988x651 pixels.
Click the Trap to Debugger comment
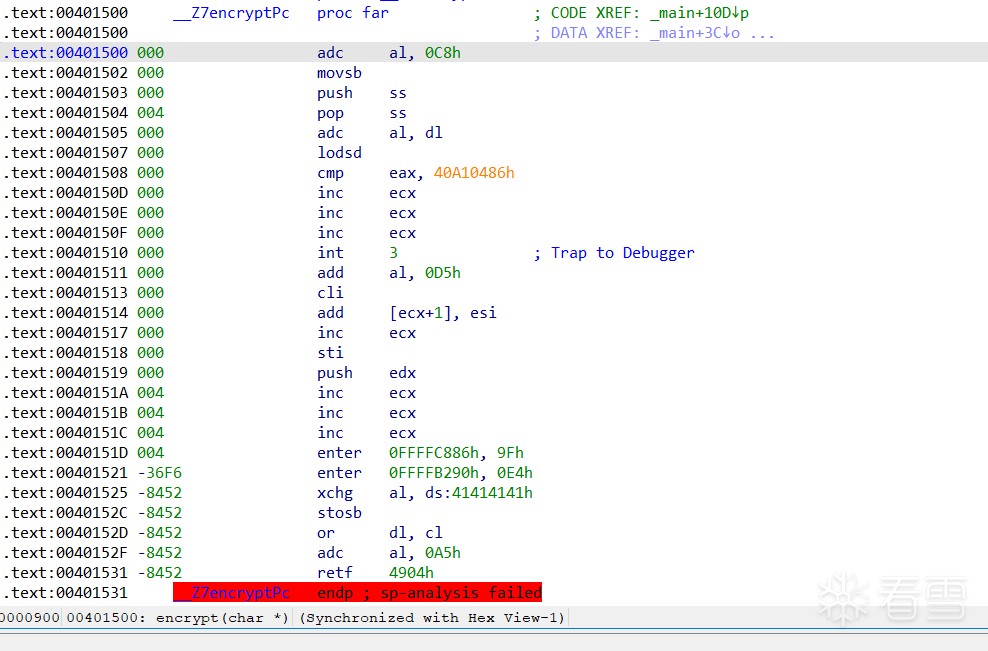click(623, 253)
